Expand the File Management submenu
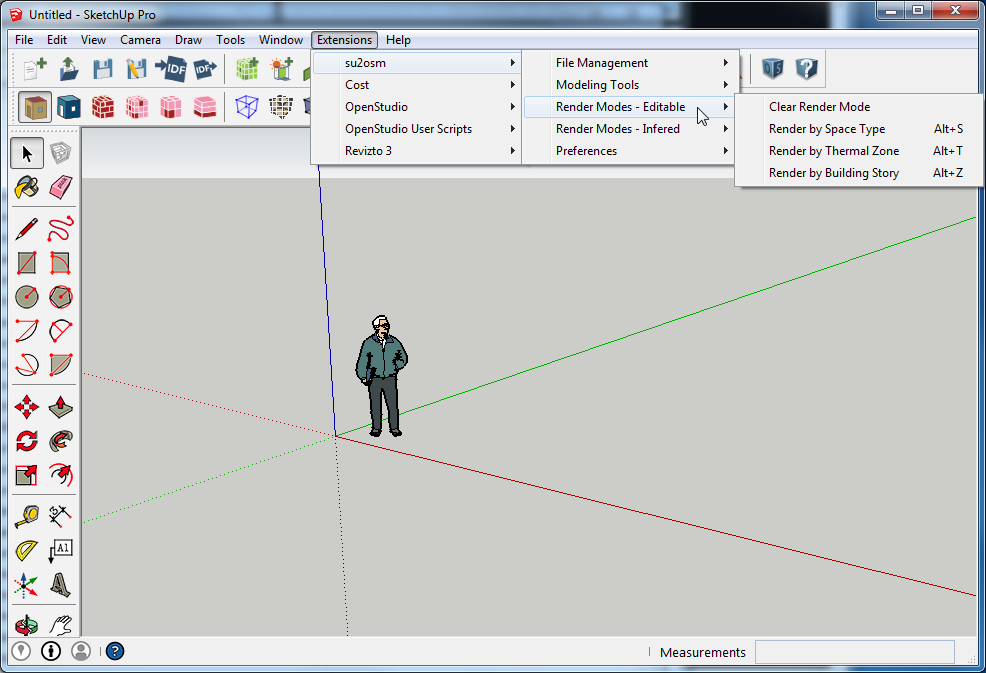The image size is (986, 673). (x=629, y=63)
